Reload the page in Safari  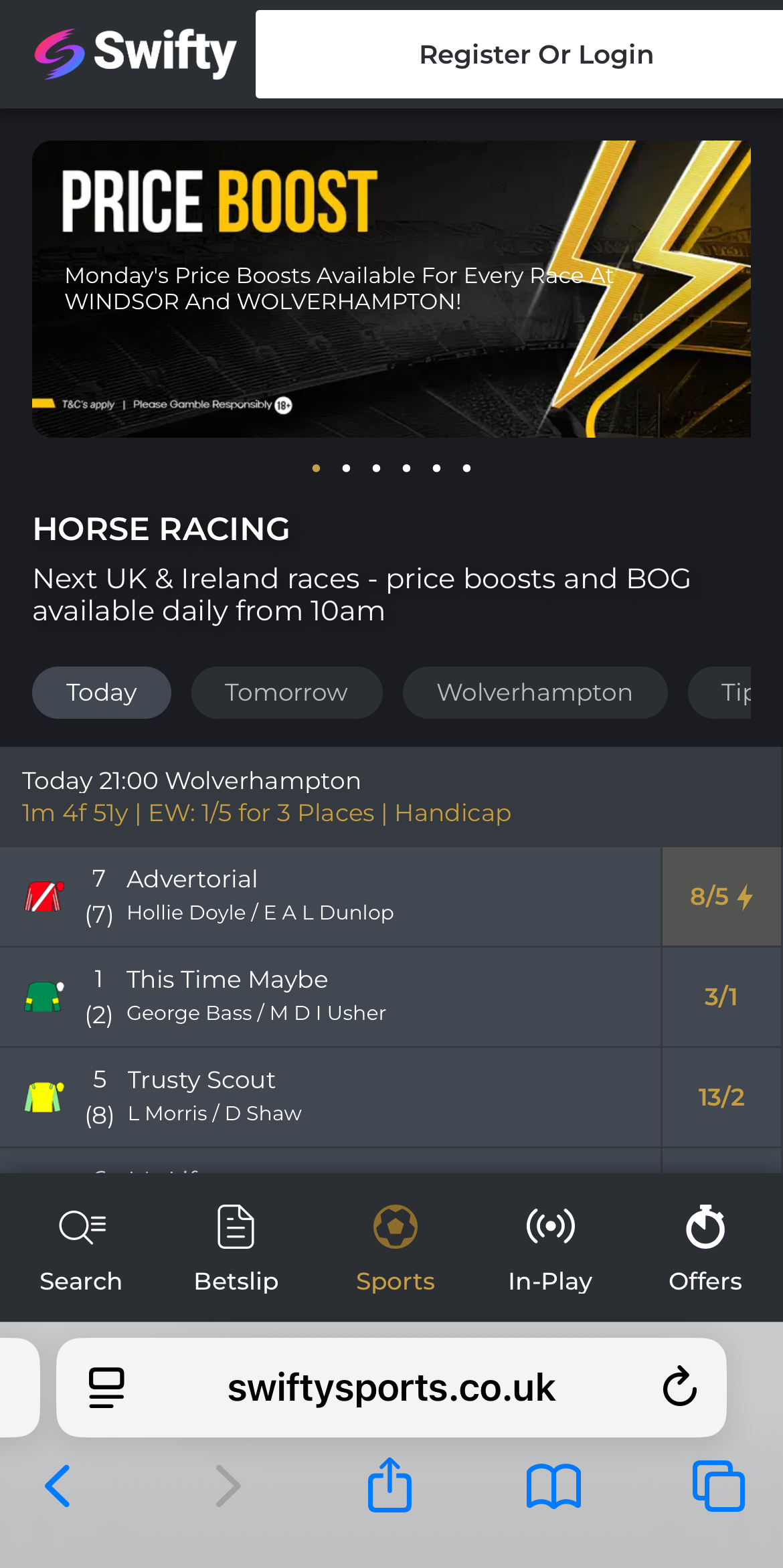pyautogui.click(x=680, y=1386)
